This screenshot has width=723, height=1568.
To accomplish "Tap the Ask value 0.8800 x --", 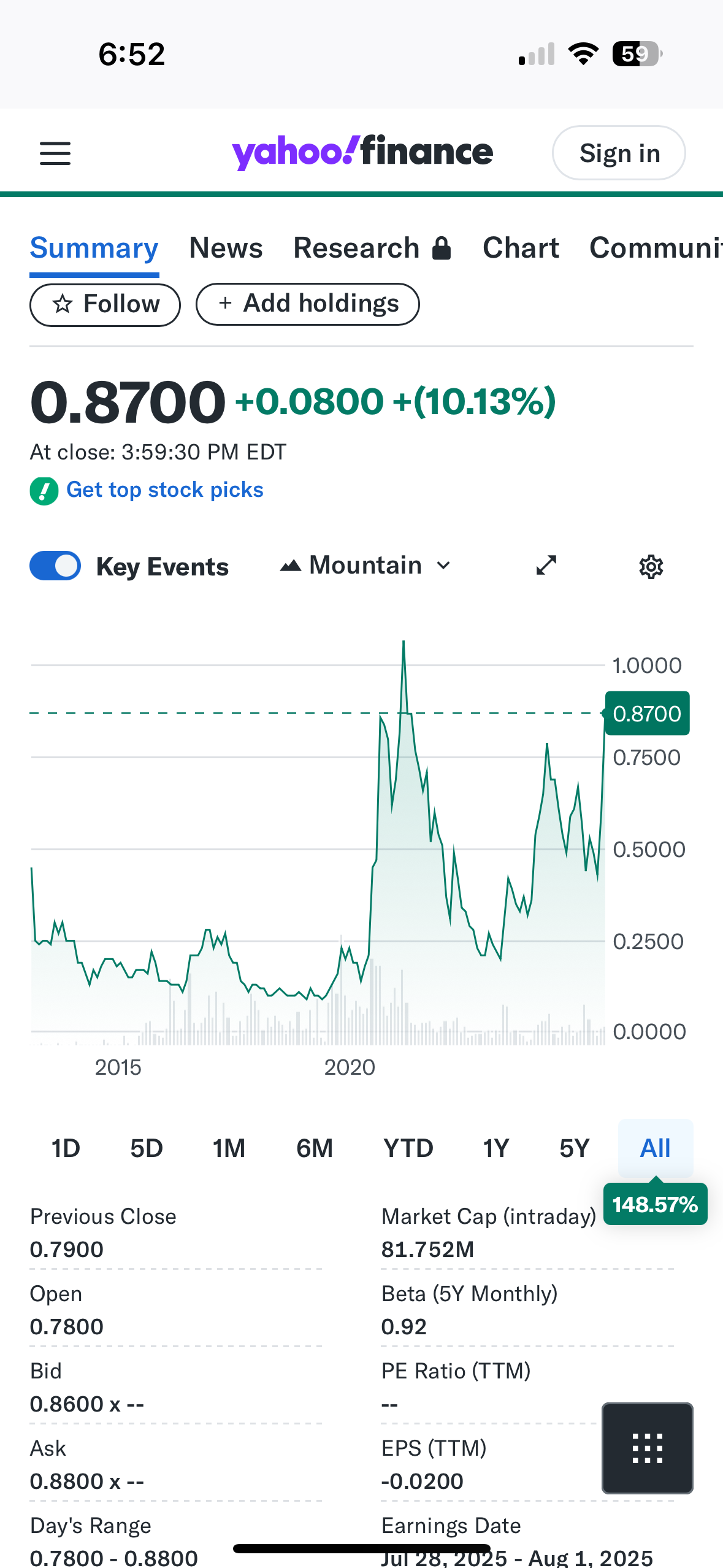I will coord(87,1482).
